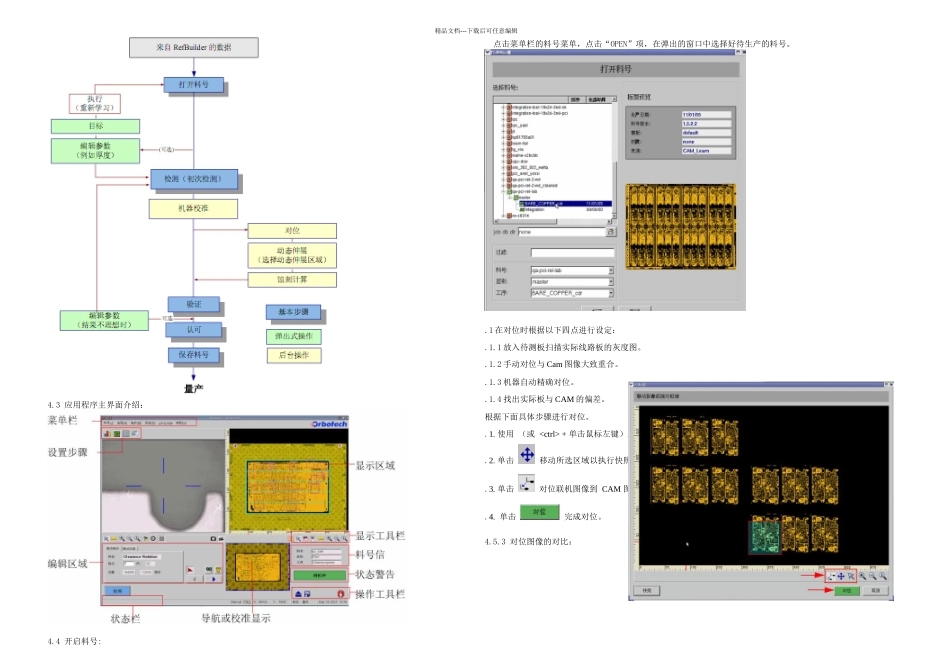Click the yellow ruler icon in display toolbar
Image resolution: width=950 pixels, height=672 pixels.
tap(321, 538)
